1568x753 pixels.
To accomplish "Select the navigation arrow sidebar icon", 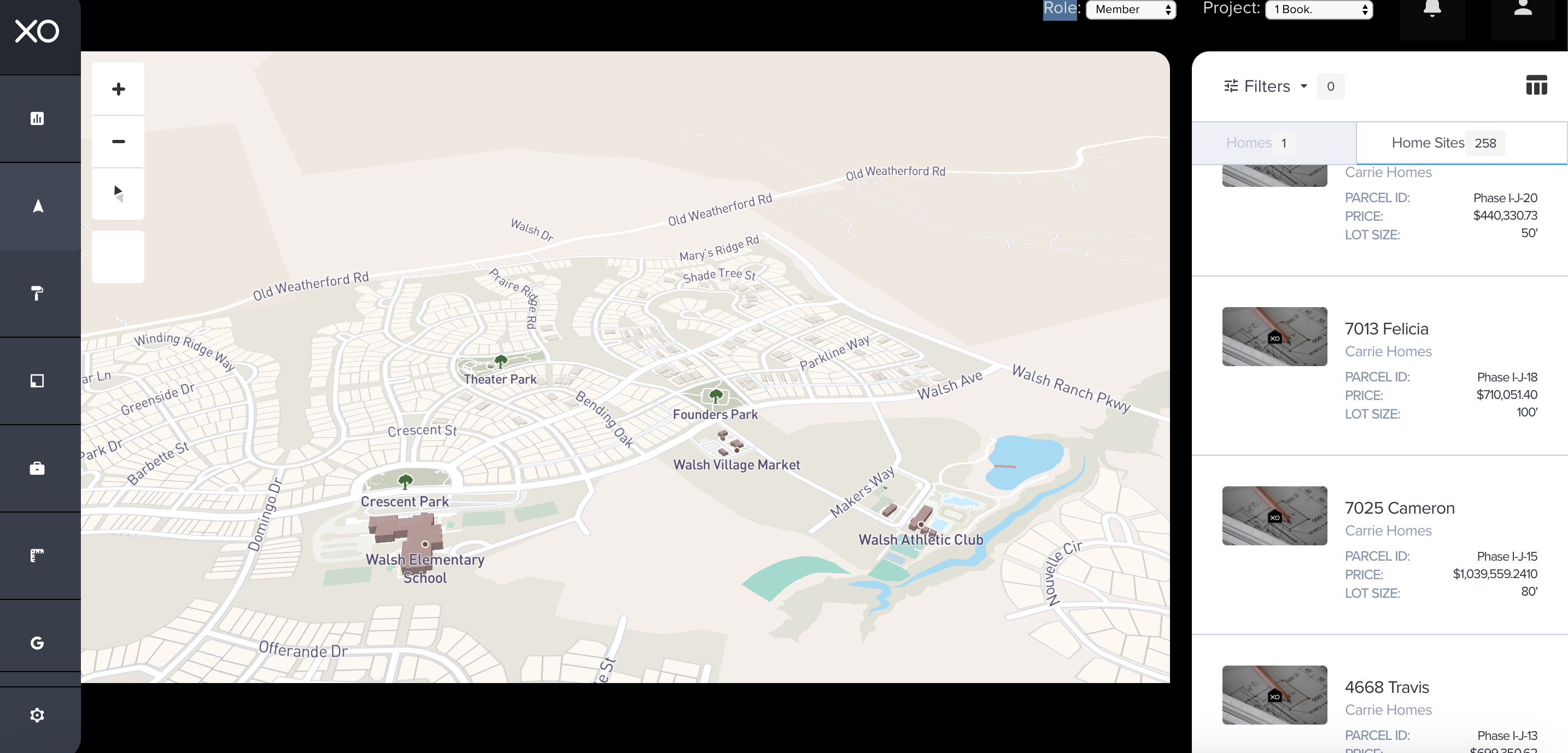I will pyautogui.click(x=38, y=206).
